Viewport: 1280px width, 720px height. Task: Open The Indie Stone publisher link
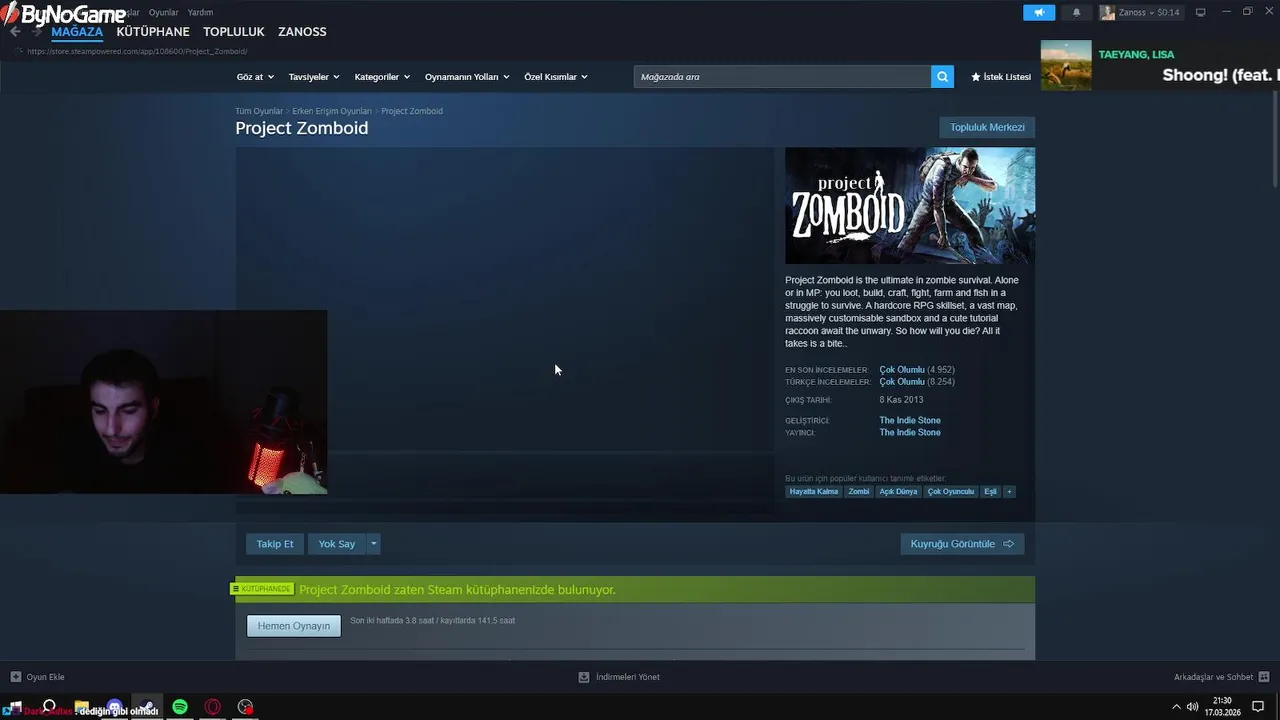(x=910, y=433)
